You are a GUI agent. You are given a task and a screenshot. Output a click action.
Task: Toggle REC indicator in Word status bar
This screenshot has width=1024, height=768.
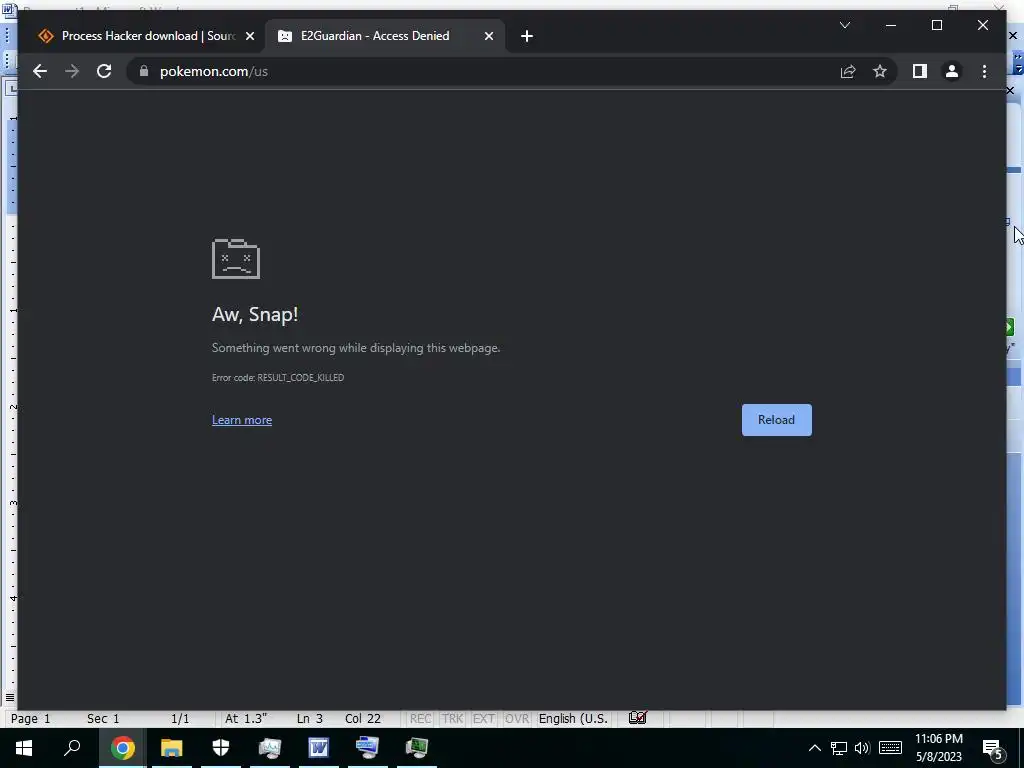[x=420, y=718]
